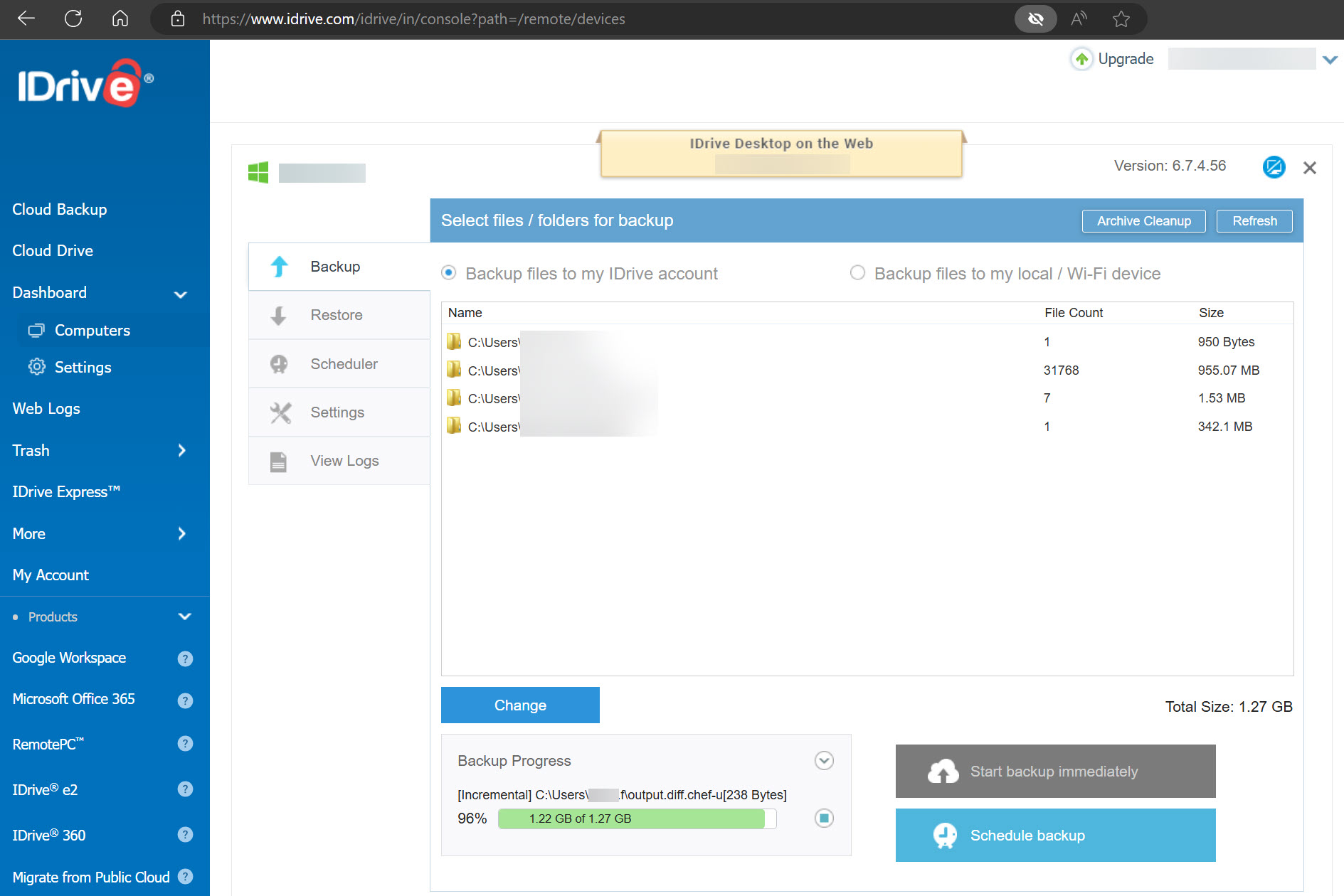Click the RemotePC help question mark
Image resolution: width=1344 pixels, height=896 pixels.
tap(185, 744)
